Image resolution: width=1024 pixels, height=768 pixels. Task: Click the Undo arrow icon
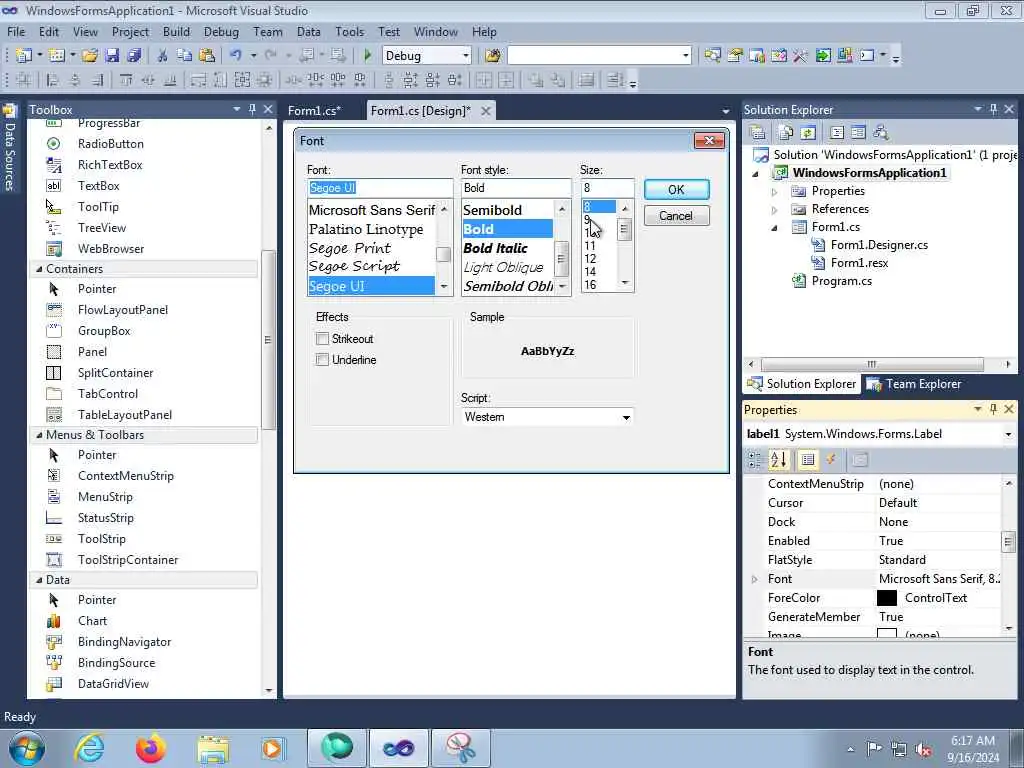point(236,56)
